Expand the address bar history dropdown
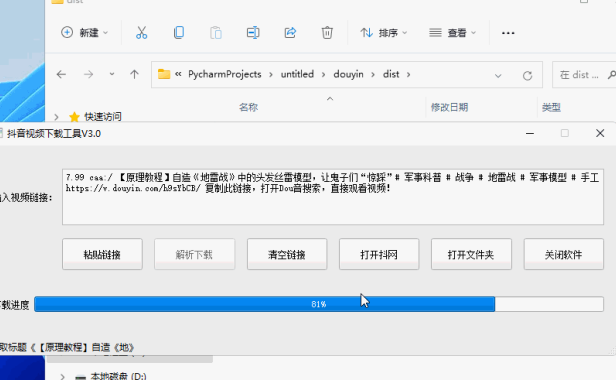Image resolution: width=616 pixels, height=380 pixels. [x=498, y=75]
